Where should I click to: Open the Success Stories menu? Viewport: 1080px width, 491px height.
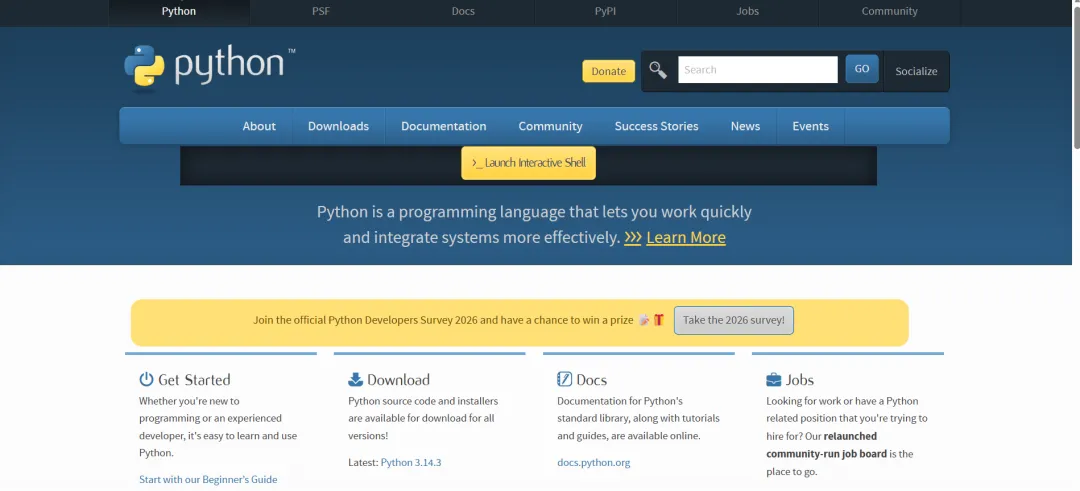[x=656, y=126]
